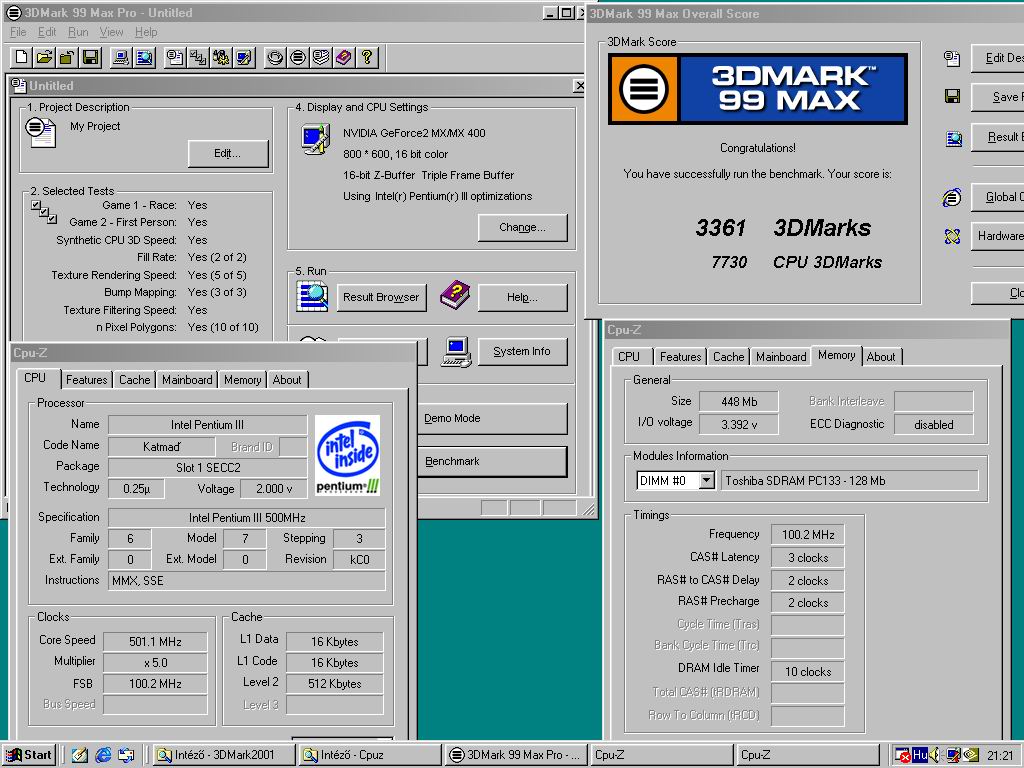Viewport: 1024px width, 768px height.
Task: Click the magnifier icon beside the Result button
Action: click(x=953, y=138)
